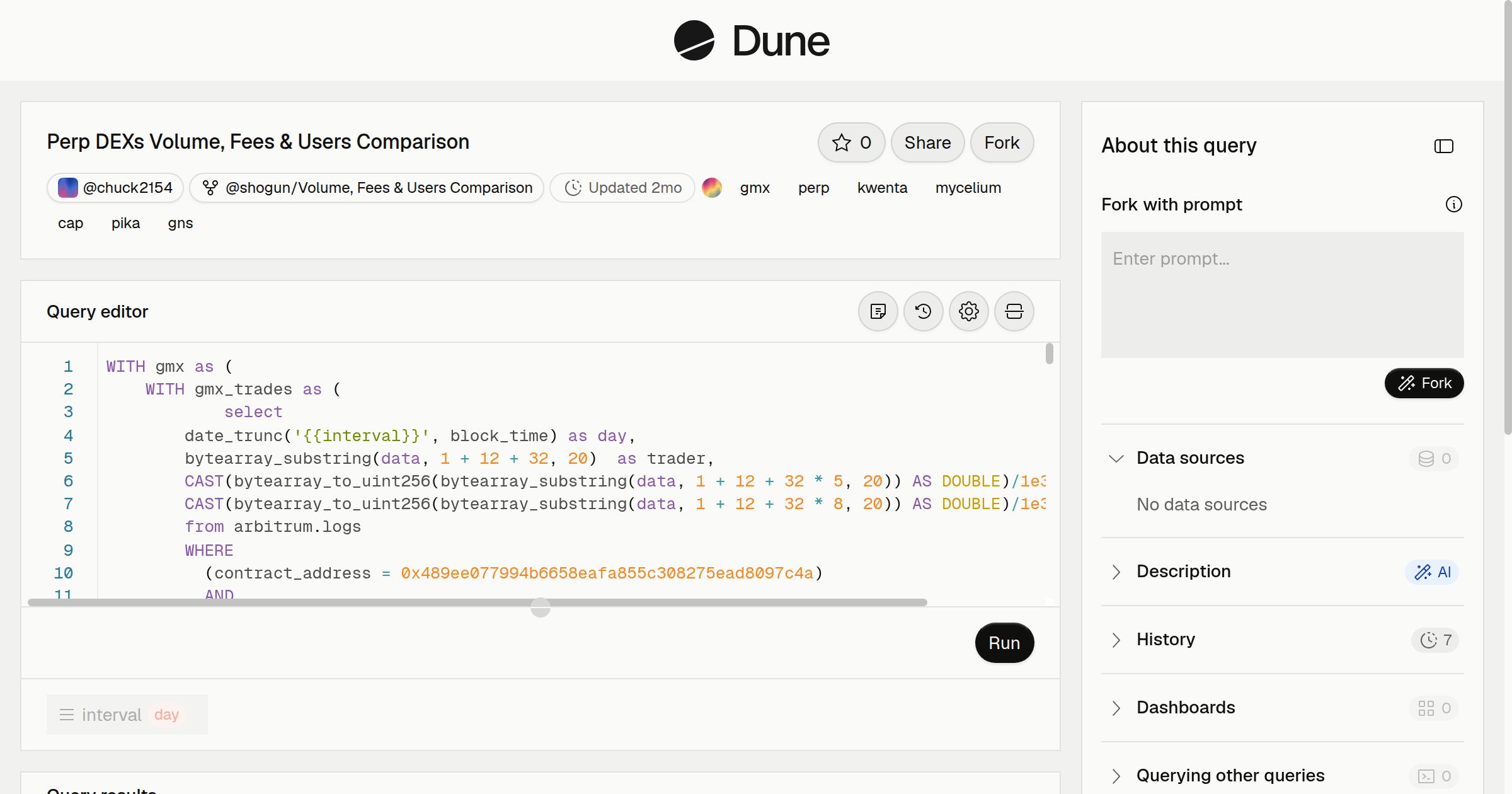This screenshot has width=1512, height=794.
Task: Expand the History section
Action: click(x=1116, y=640)
